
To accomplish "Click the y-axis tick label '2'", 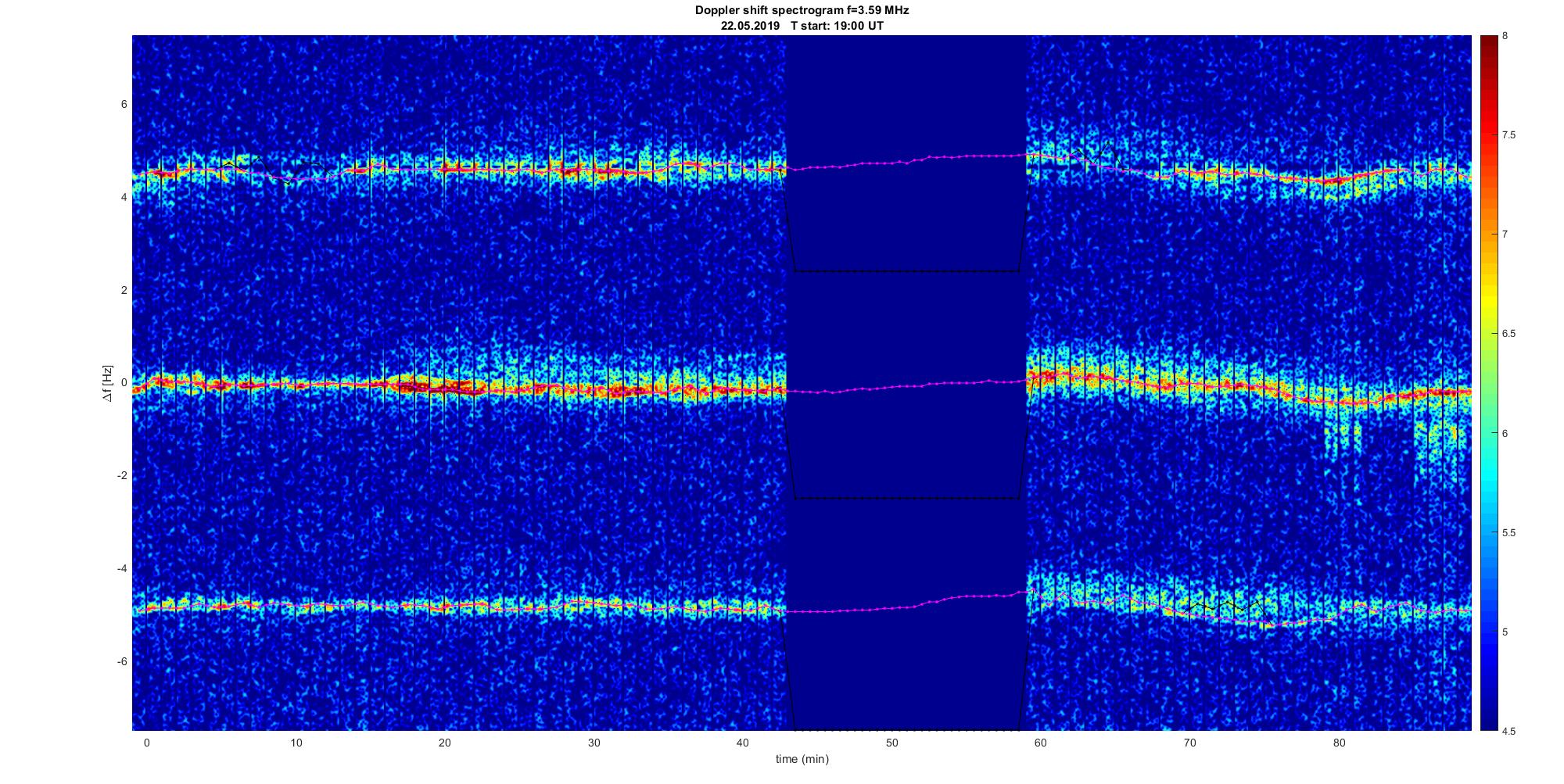I will tap(124, 290).
